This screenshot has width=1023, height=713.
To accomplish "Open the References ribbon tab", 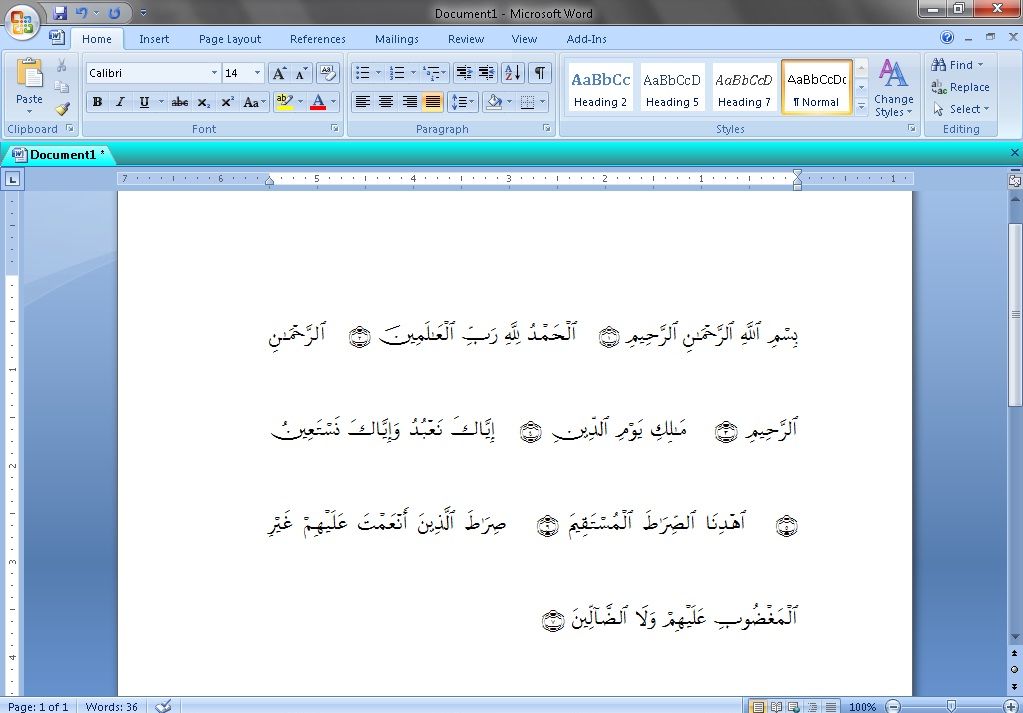I will coord(317,39).
